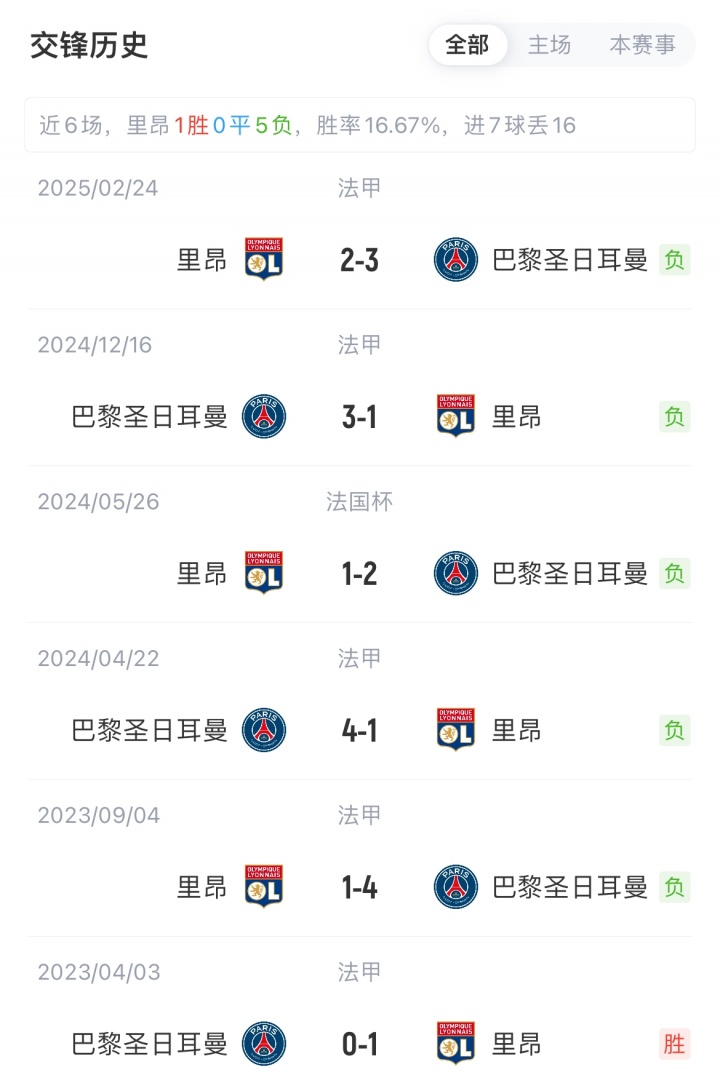
Task: Click PSG logo in 2025/02/24 match
Action: pyautogui.click(x=456, y=260)
